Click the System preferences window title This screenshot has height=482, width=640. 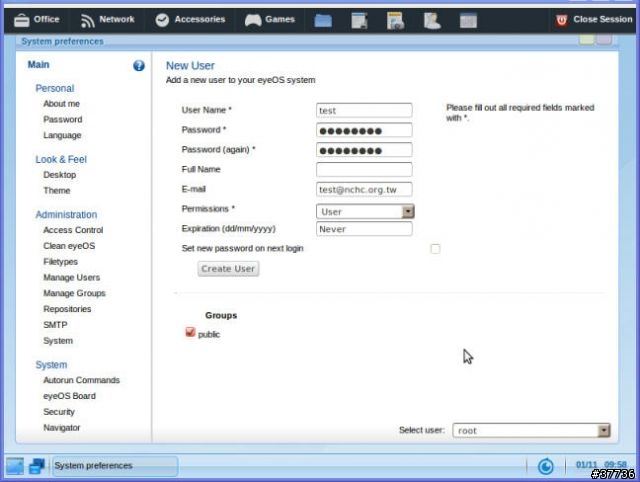click(62, 41)
